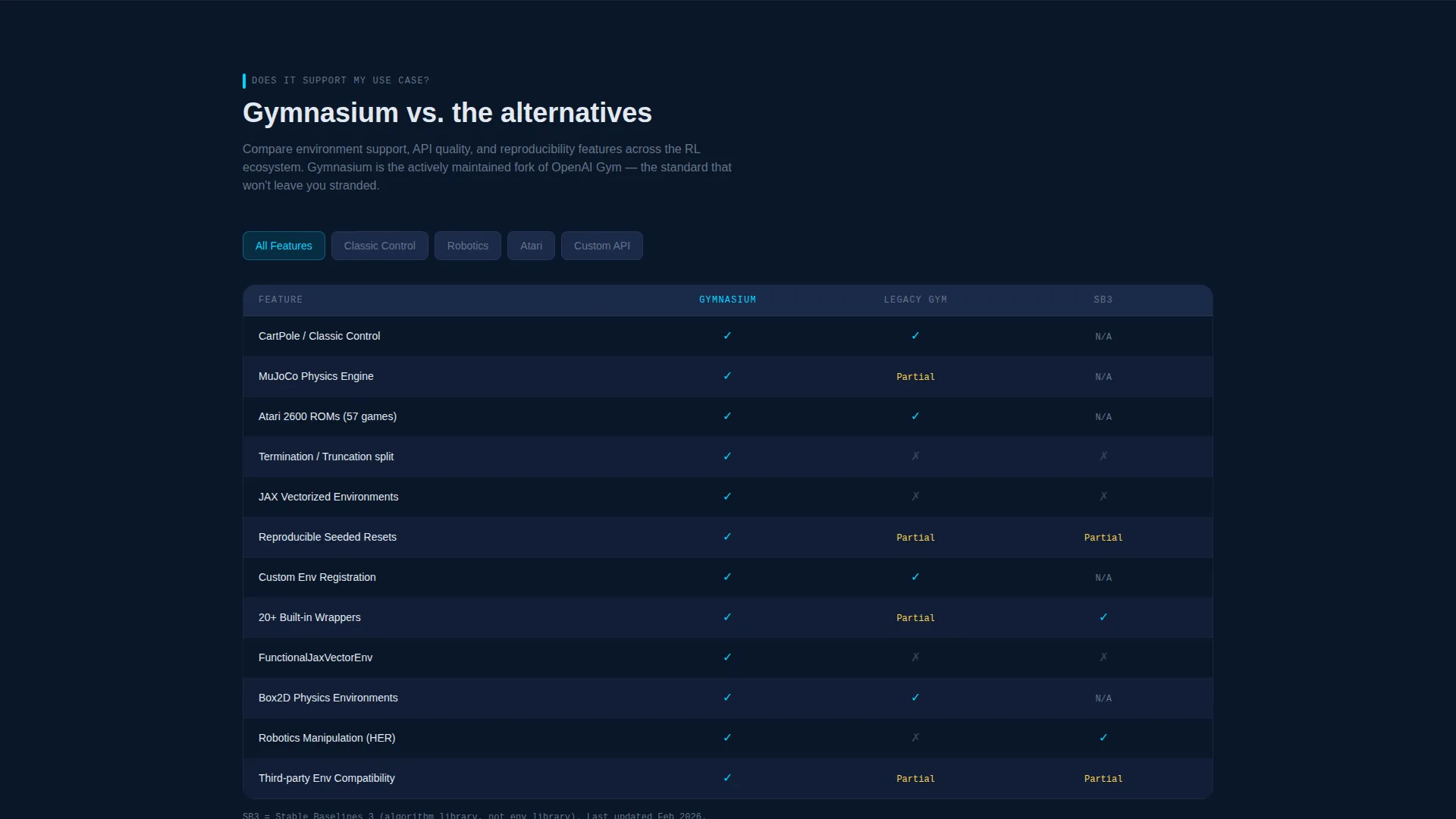Screen dimensions: 1456x819
Task: Click the Gymnasium checkmark for Robotics Manipulation (HER)
Action: point(727,738)
